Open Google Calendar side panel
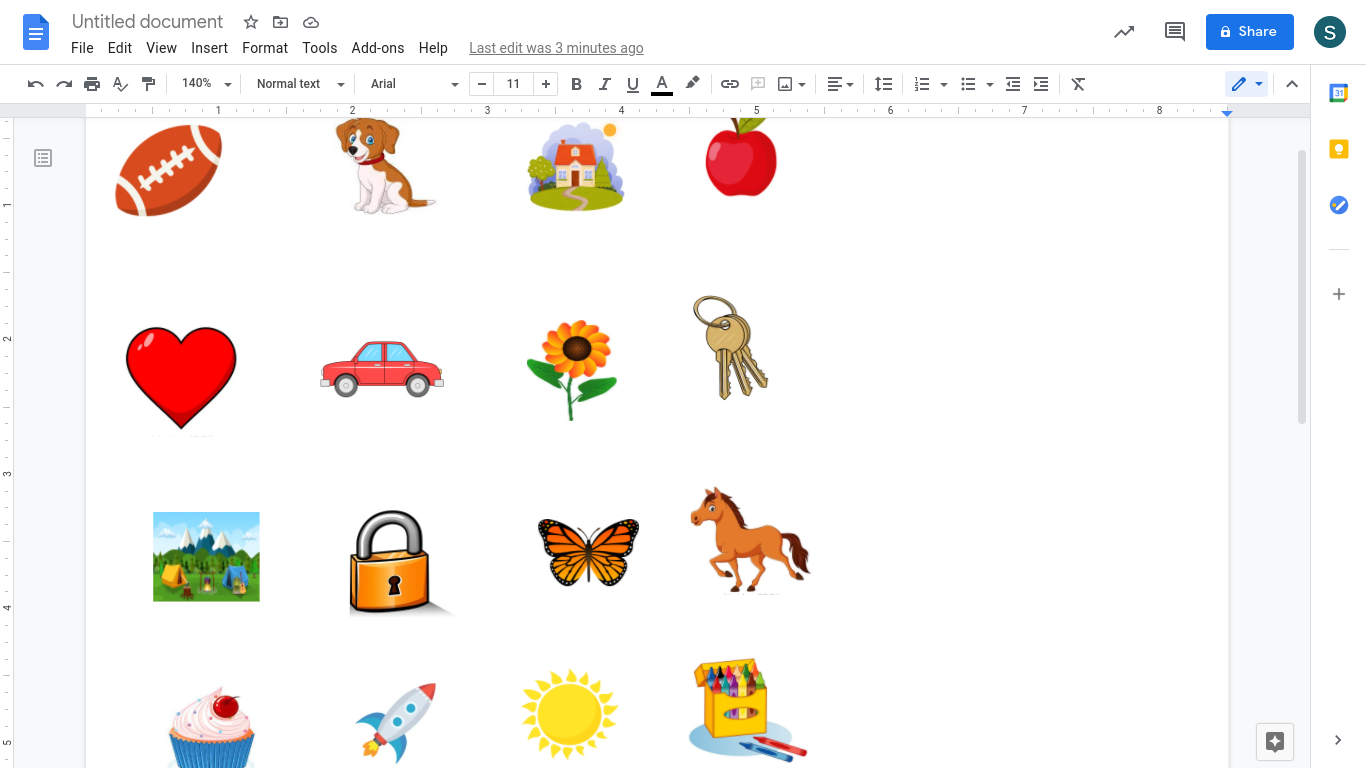The width and height of the screenshot is (1366, 768). 1339,93
